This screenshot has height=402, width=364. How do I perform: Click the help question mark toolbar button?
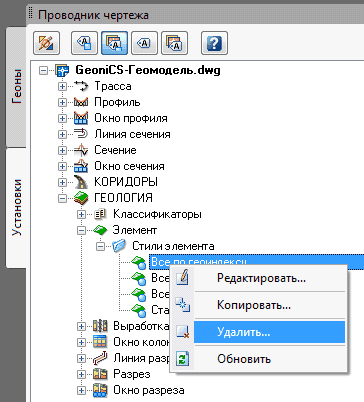(x=214, y=43)
